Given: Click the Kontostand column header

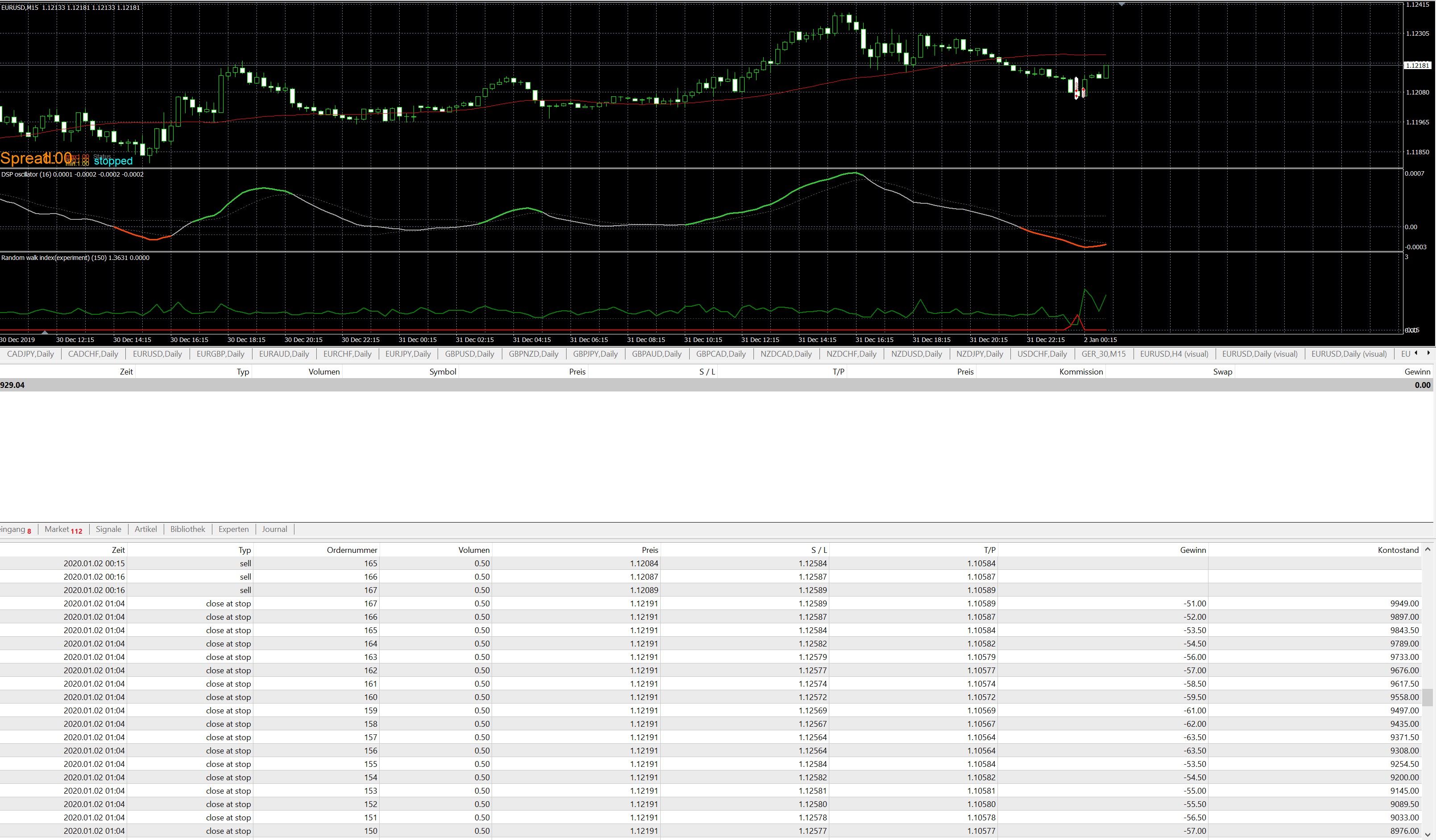Looking at the screenshot, I should point(1398,550).
